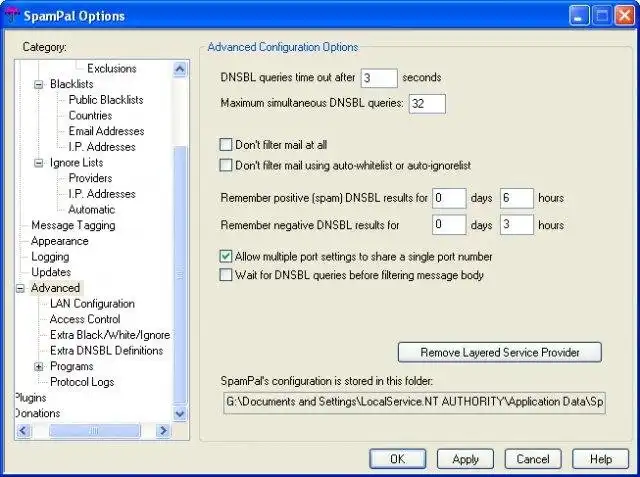Viewport: 640px width, 477px height.
Task: Click positive DNSBL results days field
Action: coord(449,198)
